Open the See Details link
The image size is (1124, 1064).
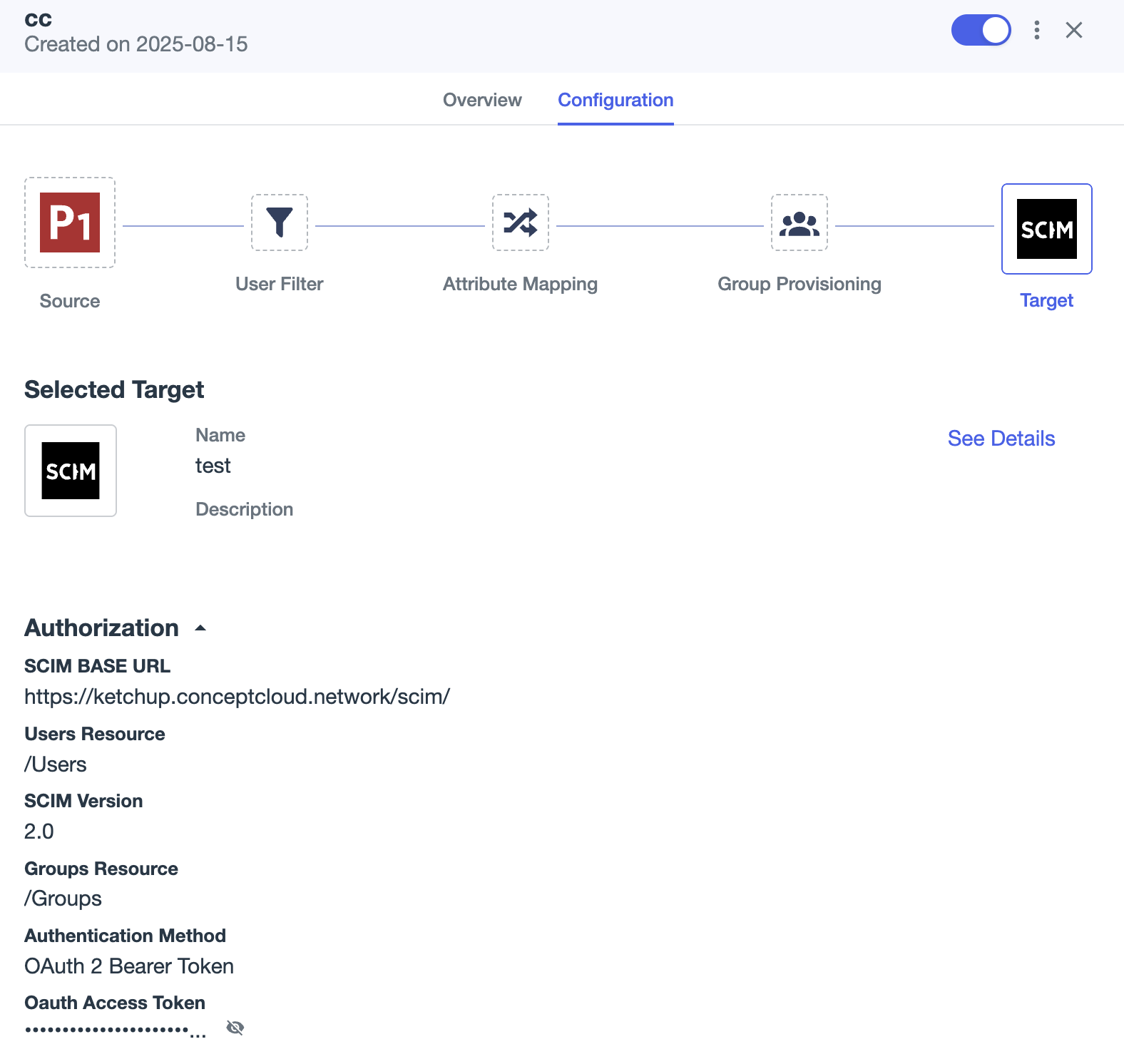click(1001, 439)
